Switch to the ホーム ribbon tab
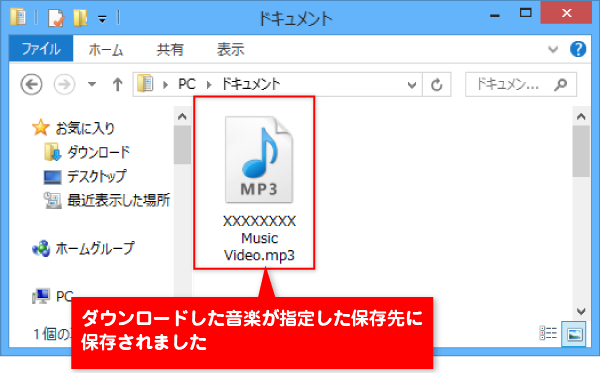The width and height of the screenshot is (600, 373). pos(106,49)
